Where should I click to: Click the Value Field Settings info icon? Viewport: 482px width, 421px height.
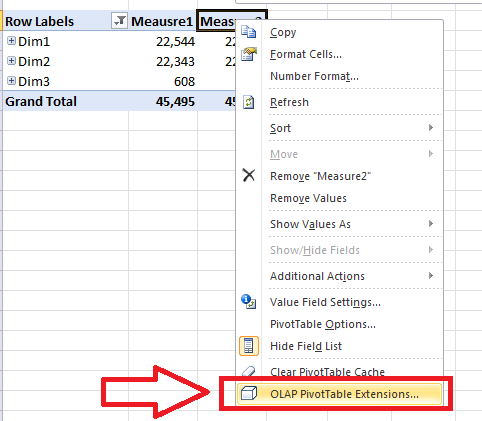click(x=249, y=302)
